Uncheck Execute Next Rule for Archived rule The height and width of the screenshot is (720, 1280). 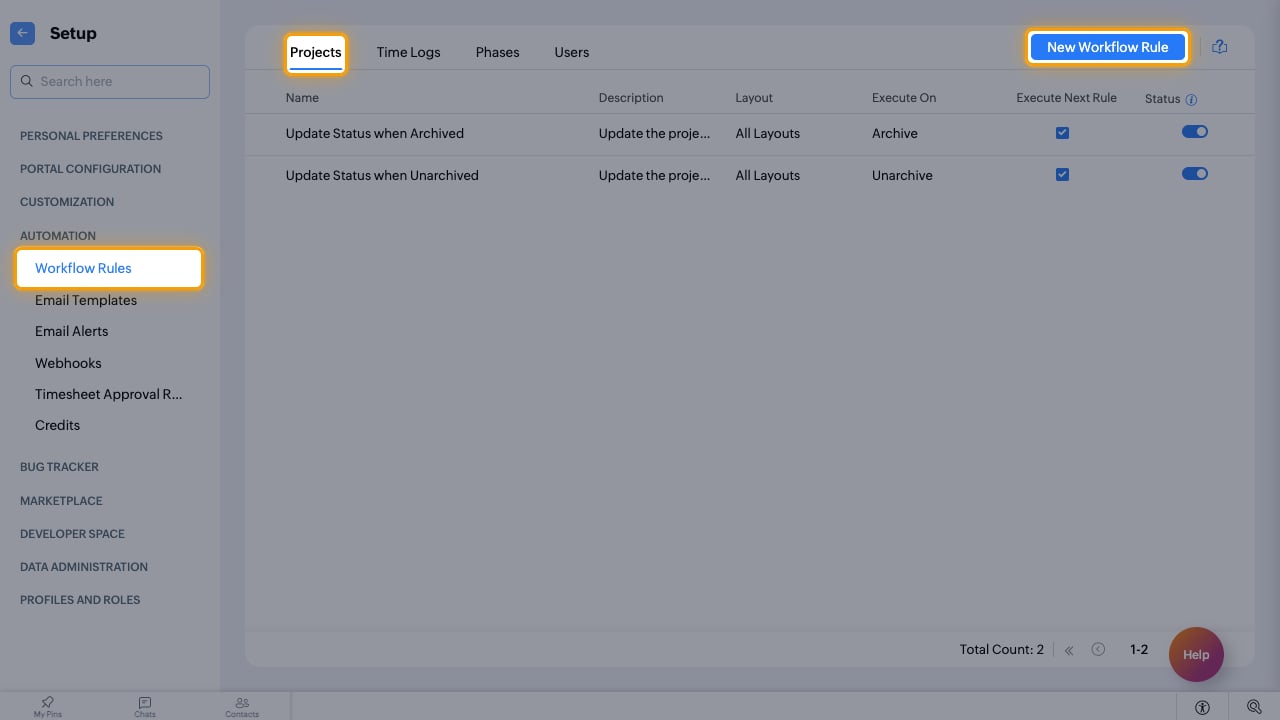point(1062,133)
